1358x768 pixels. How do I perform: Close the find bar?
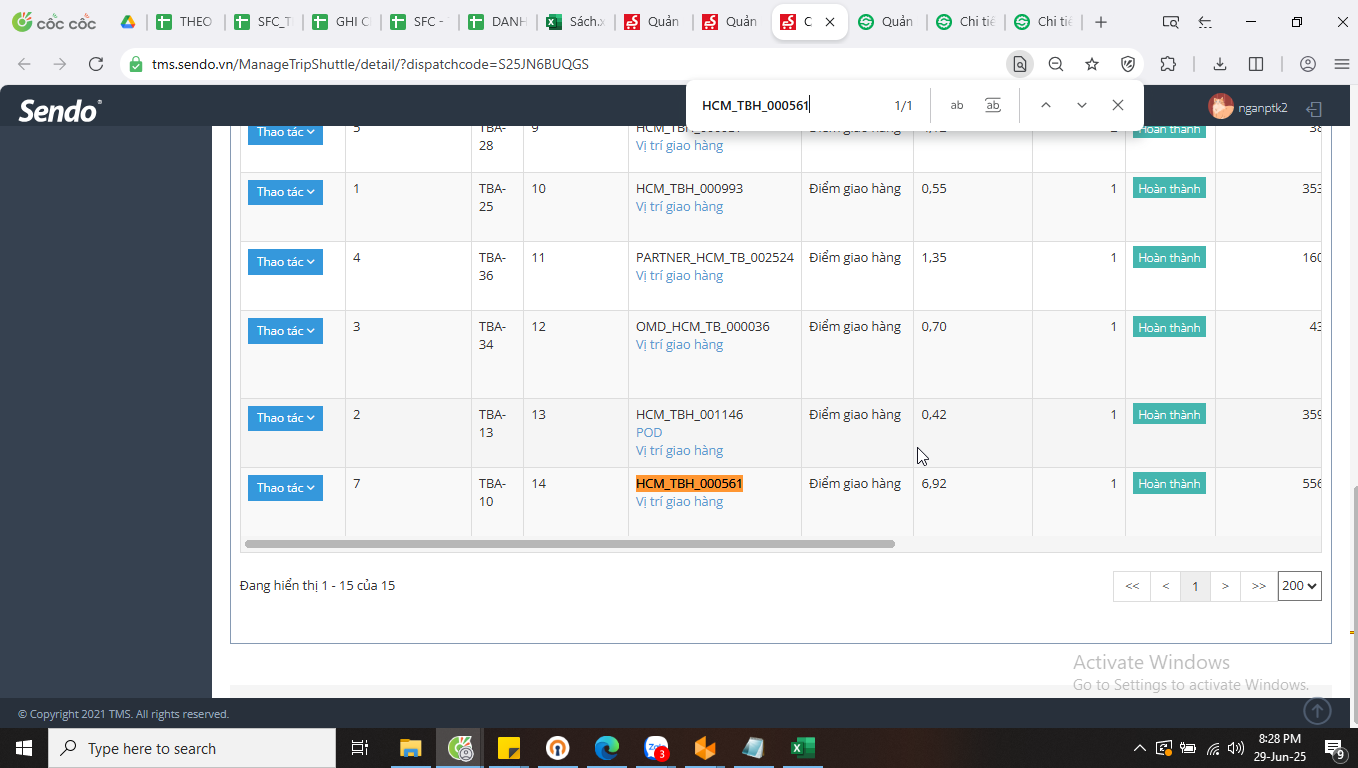click(x=1118, y=105)
